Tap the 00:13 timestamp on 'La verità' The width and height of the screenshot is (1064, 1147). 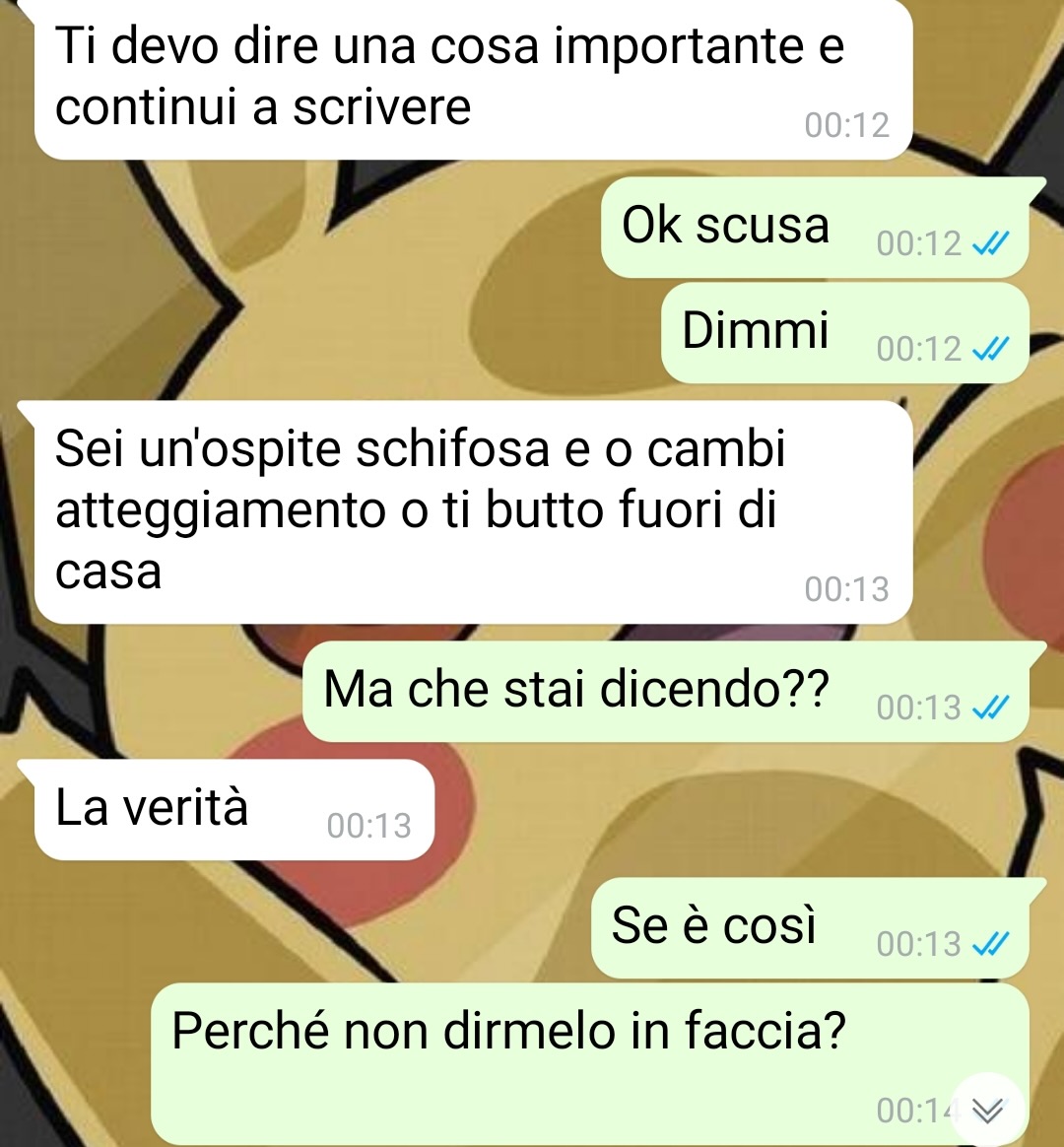(369, 825)
